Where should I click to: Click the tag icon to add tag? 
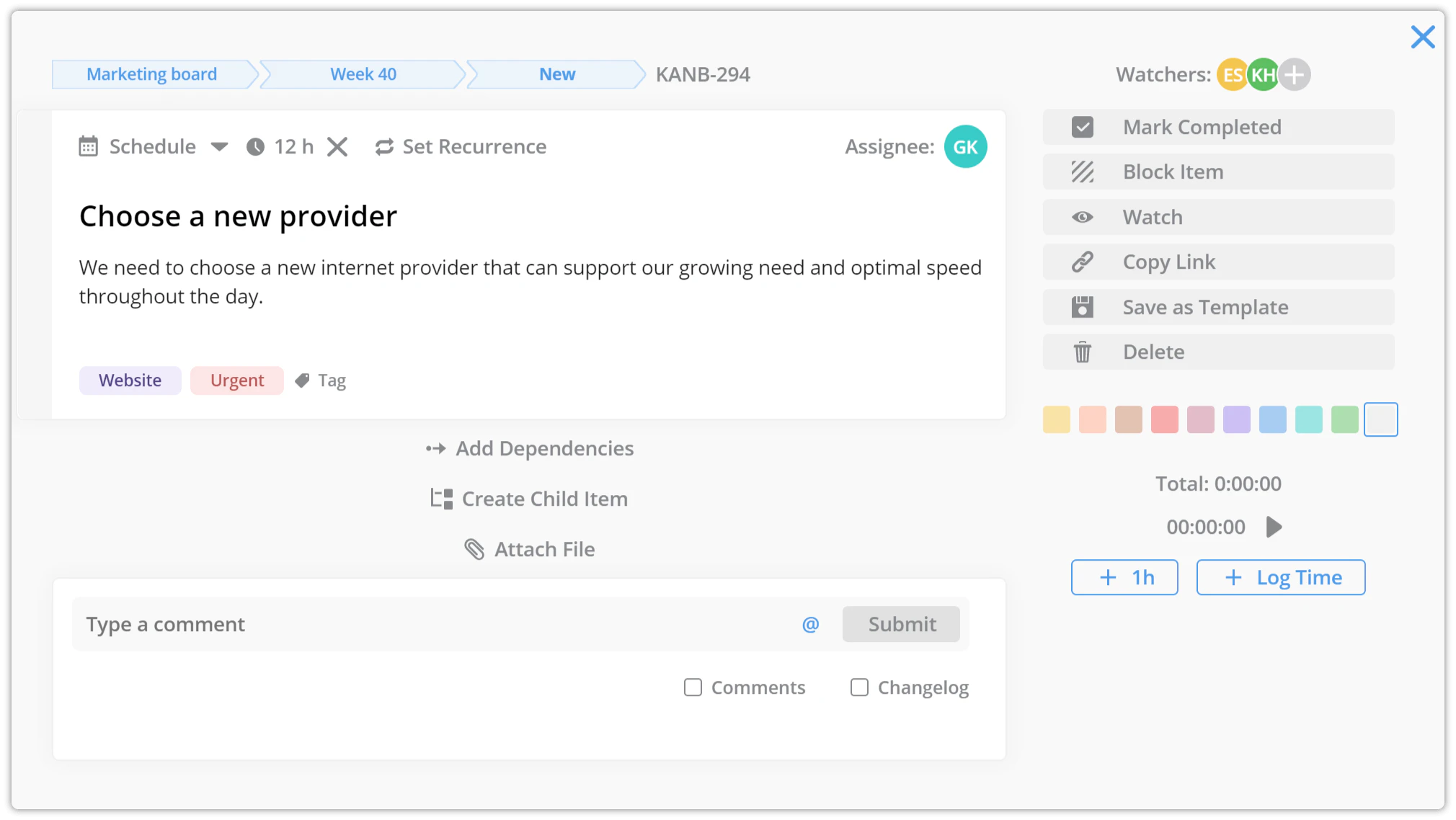(303, 380)
